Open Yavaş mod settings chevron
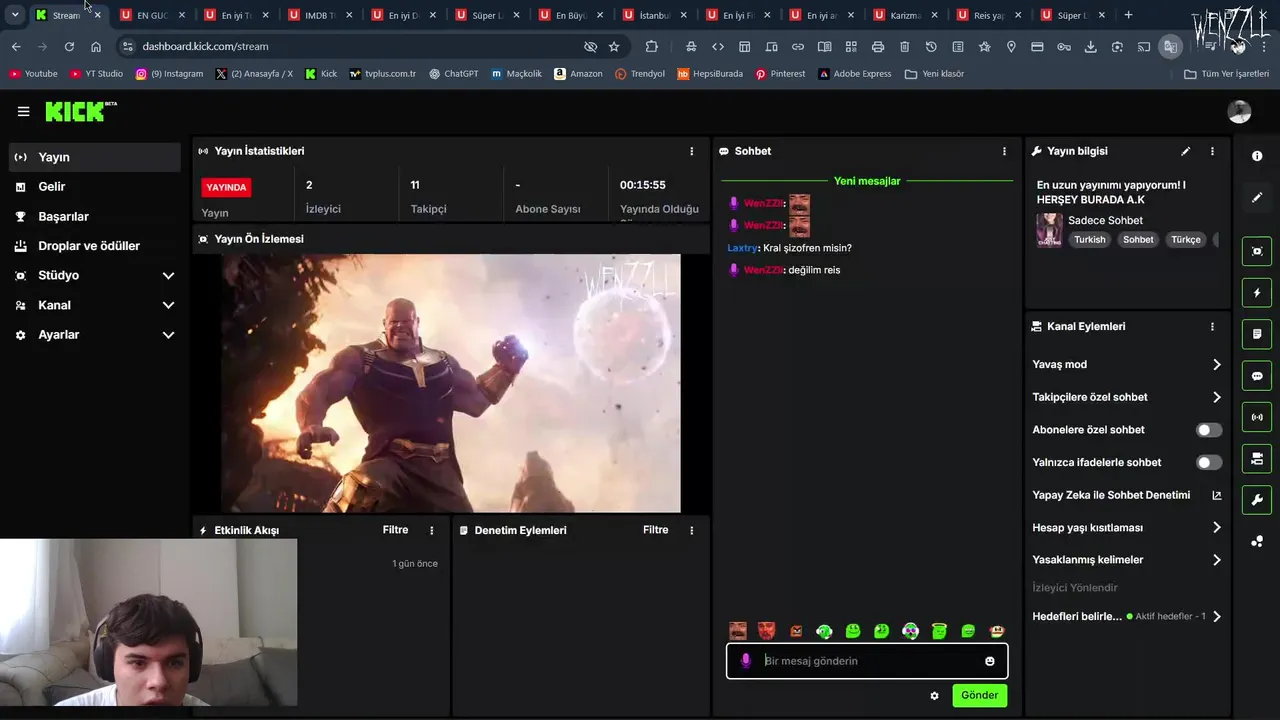This screenshot has width=1280, height=720. [x=1217, y=365]
